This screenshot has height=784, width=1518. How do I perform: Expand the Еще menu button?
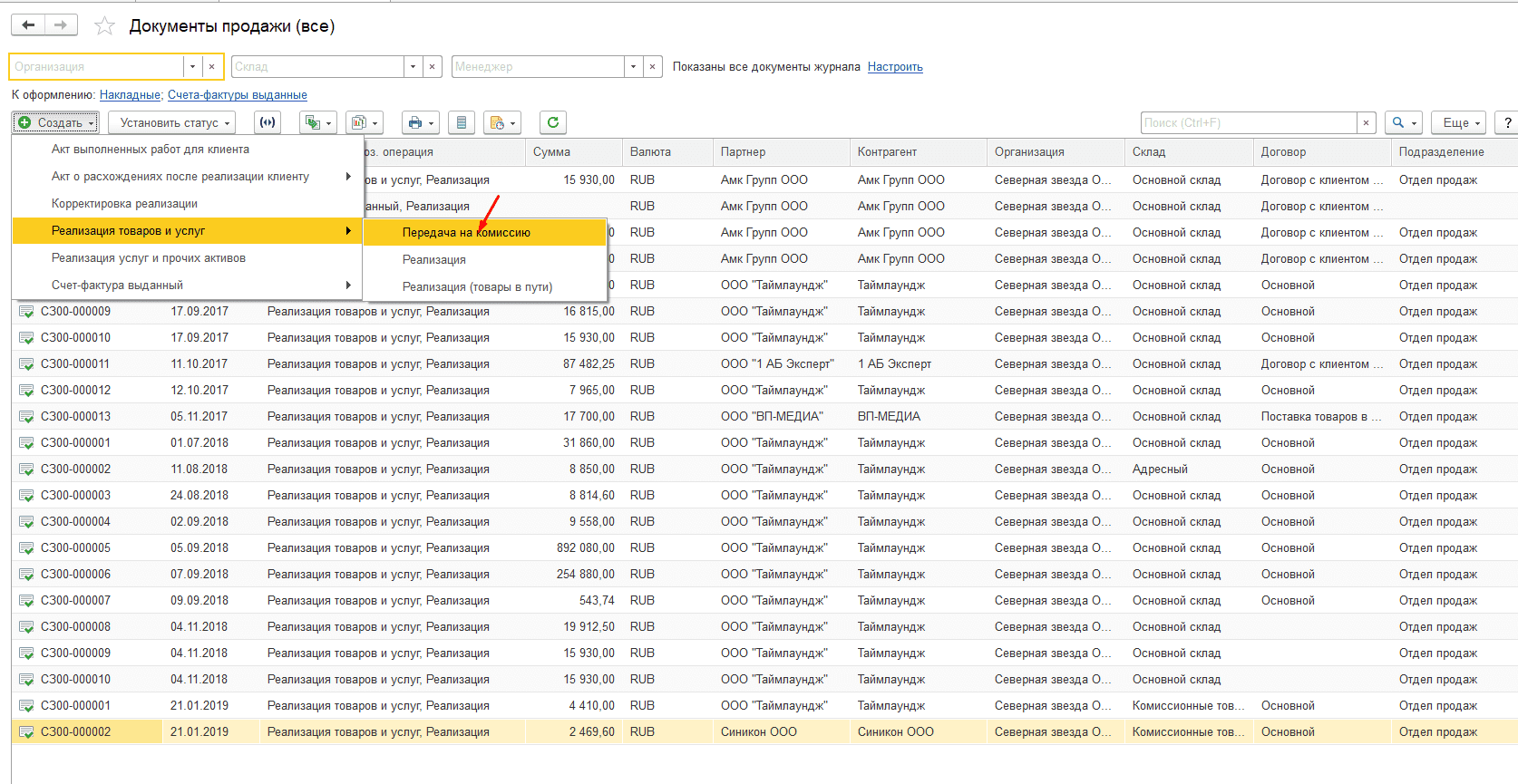(1461, 122)
